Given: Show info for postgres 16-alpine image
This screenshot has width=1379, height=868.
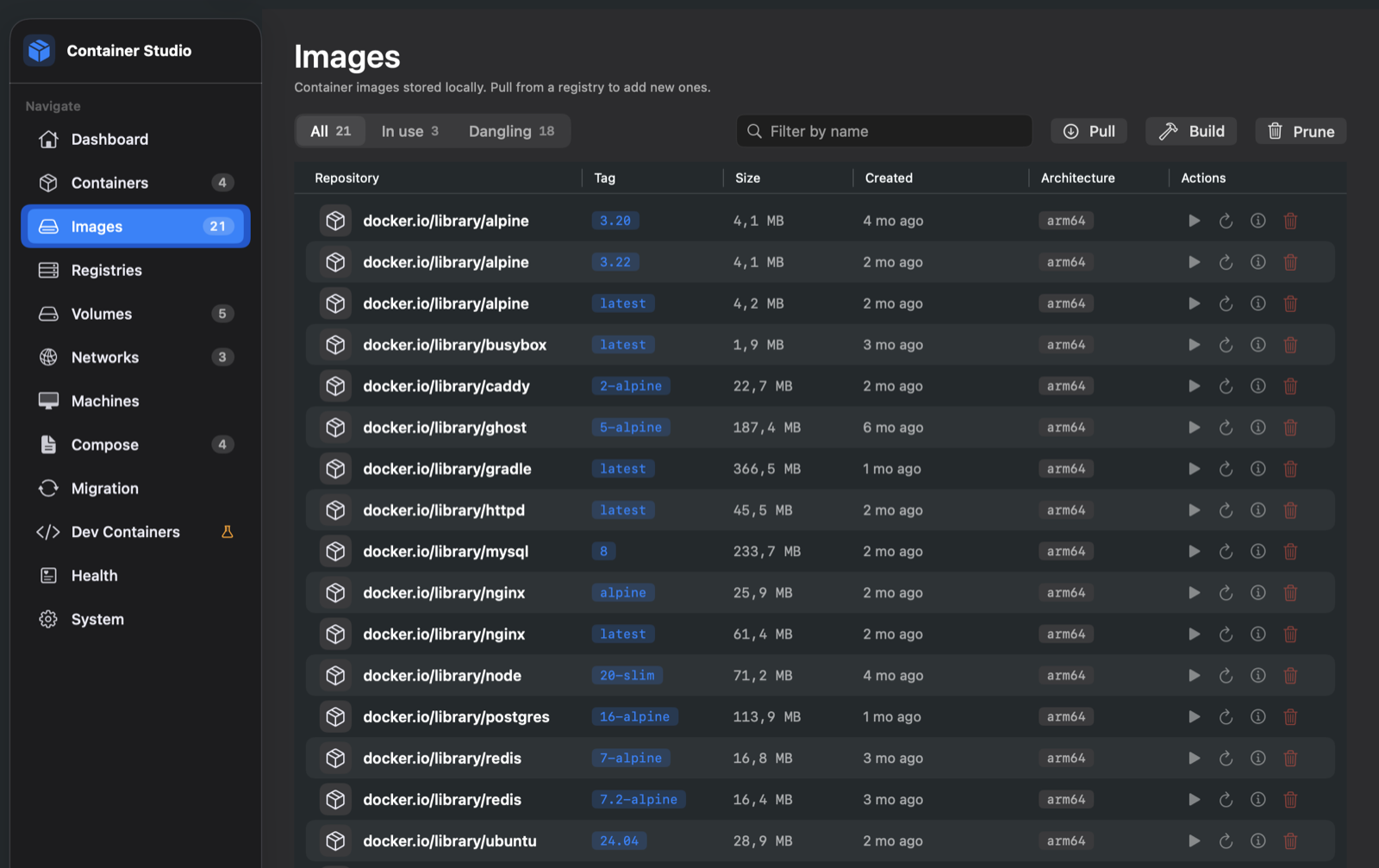Looking at the screenshot, I should coord(1258,717).
